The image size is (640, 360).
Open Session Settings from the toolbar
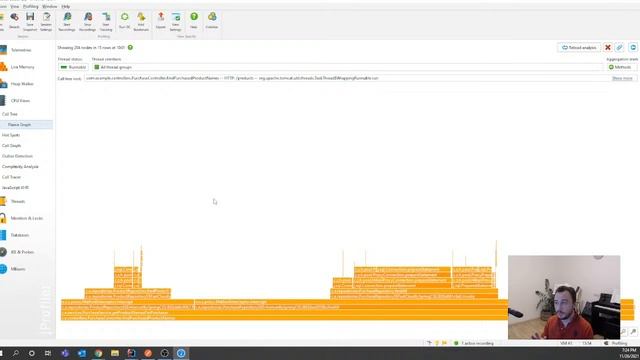46,21
